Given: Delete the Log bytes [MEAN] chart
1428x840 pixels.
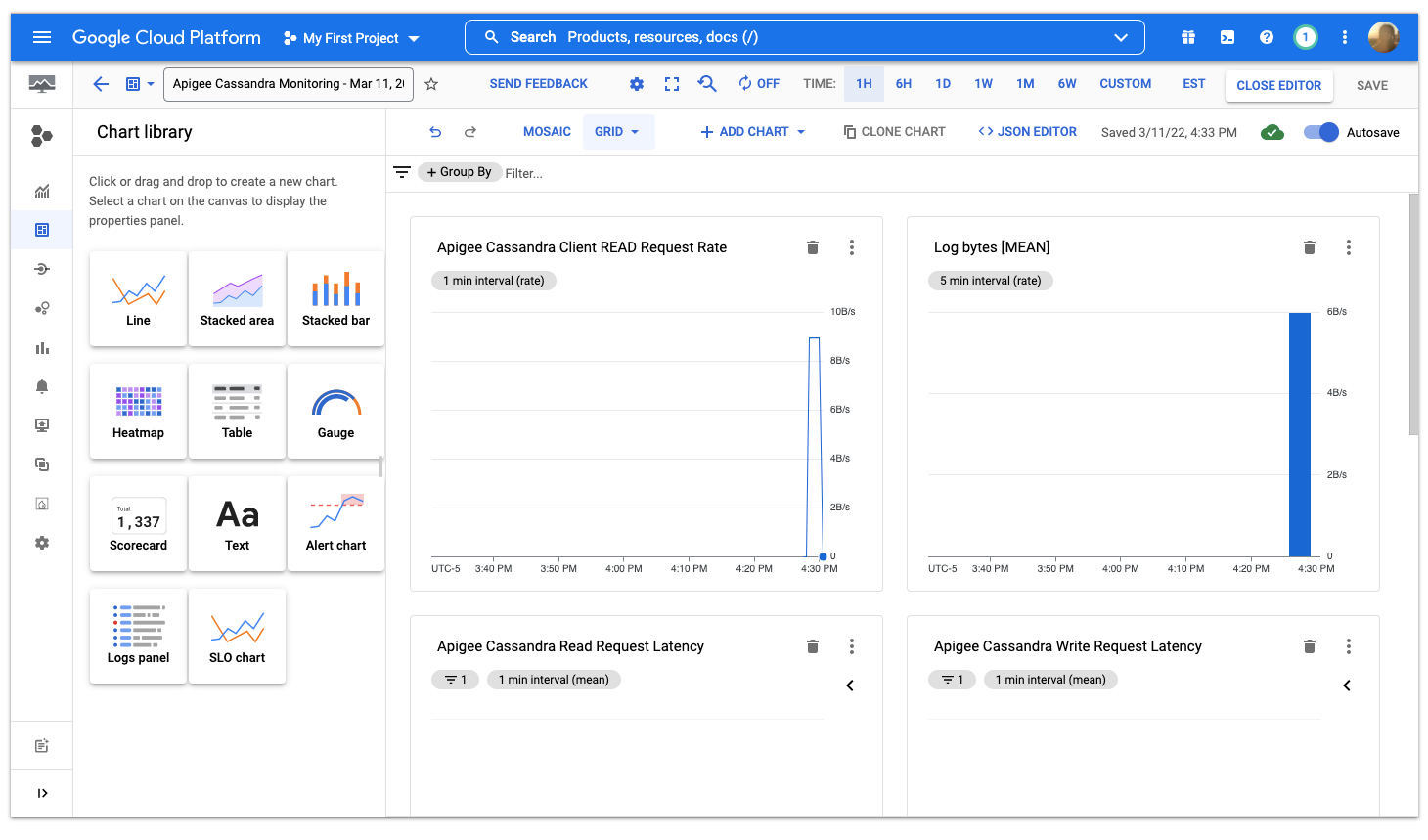Looking at the screenshot, I should tap(1310, 247).
